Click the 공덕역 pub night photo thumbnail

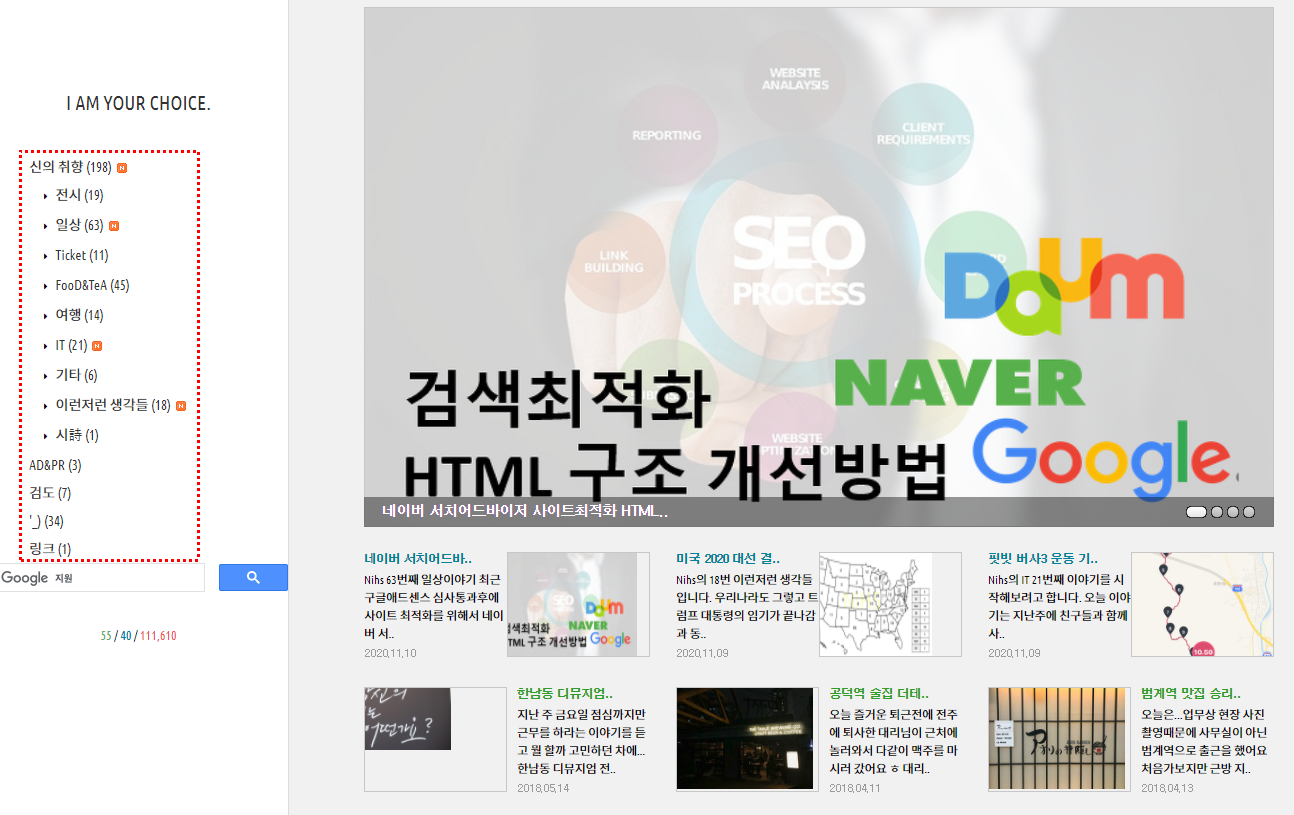747,739
